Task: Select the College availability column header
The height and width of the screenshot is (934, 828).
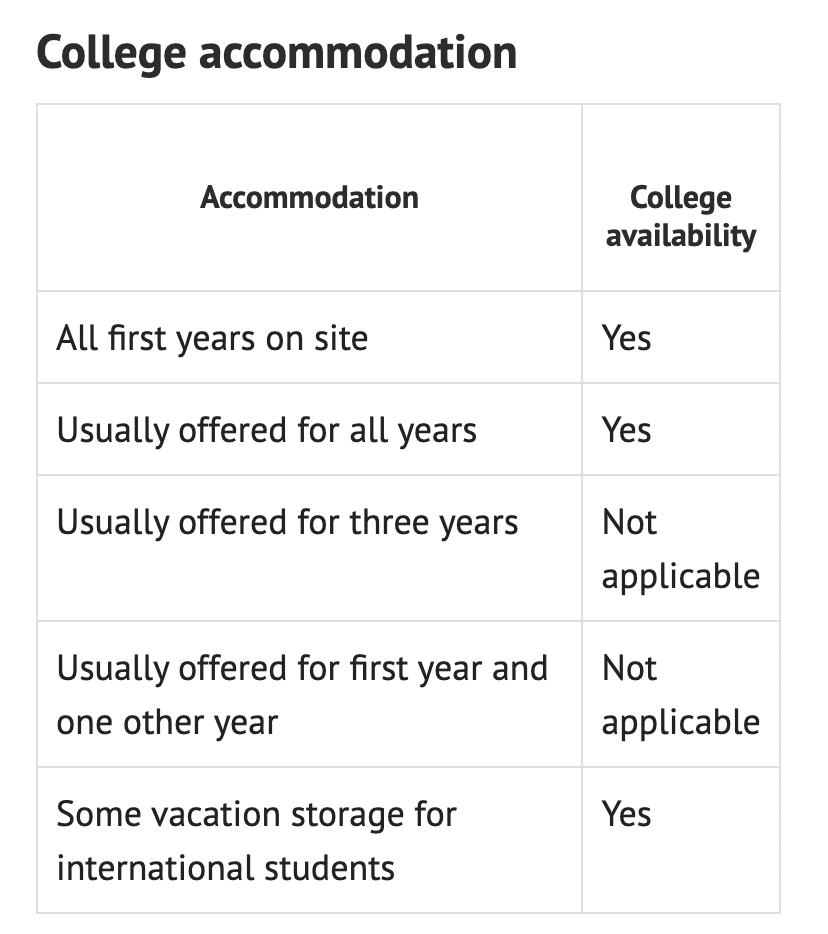Action: coord(681,216)
